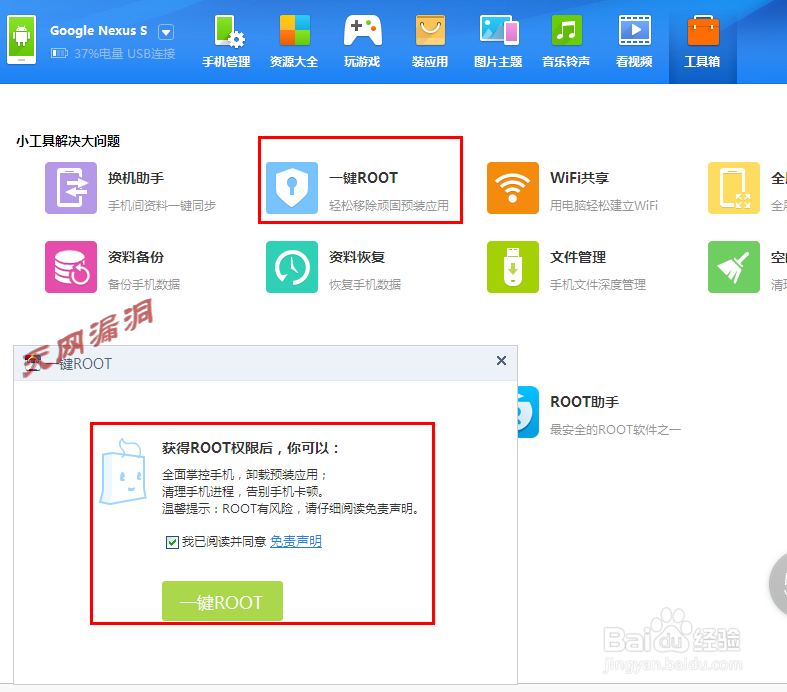The height and width of the screenshot is (692, 787).
Task: Click 最安全的ROOT软件之一 description text
Action: (615, 430)
